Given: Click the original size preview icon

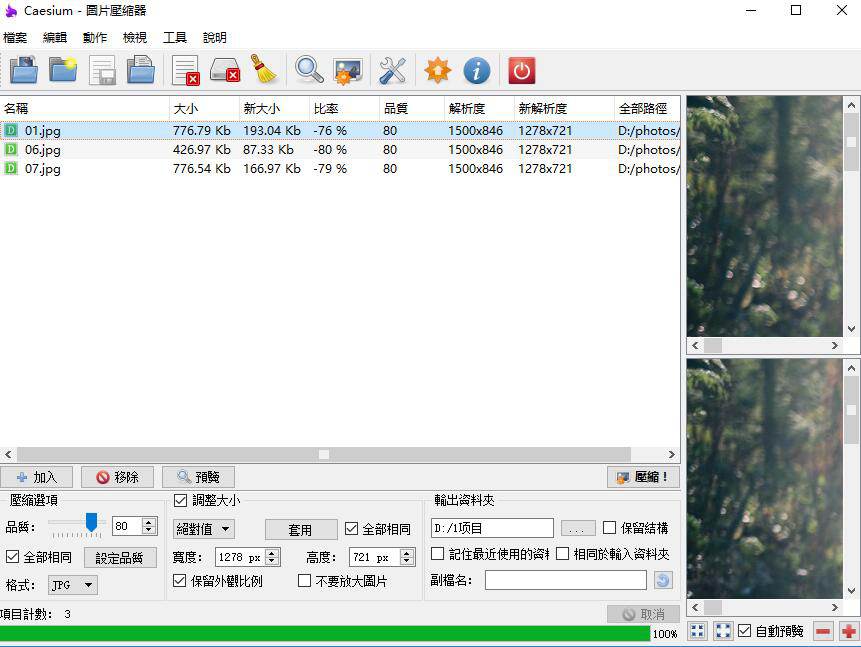Looking at the screenshot, I should (x=723, y=631).
